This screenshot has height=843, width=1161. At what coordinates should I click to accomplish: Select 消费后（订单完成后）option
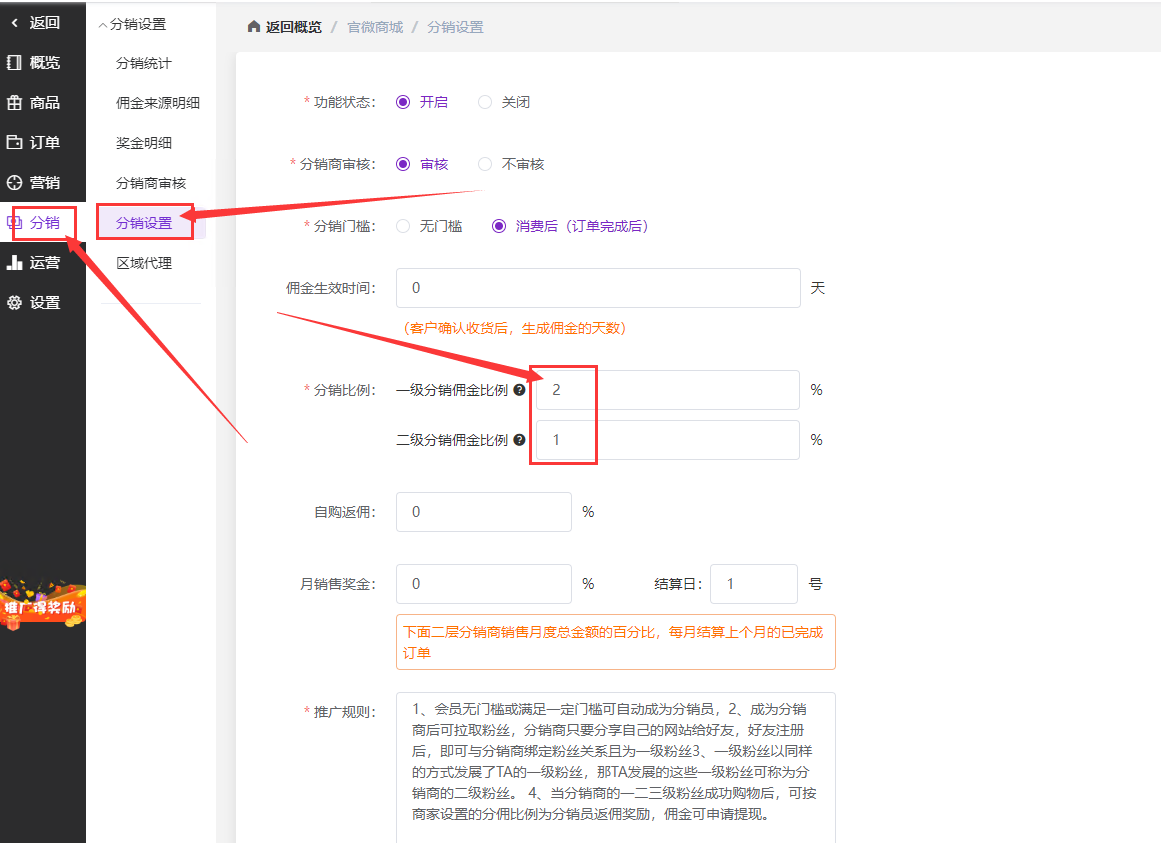pyautogui.click(x=499, y=226)
